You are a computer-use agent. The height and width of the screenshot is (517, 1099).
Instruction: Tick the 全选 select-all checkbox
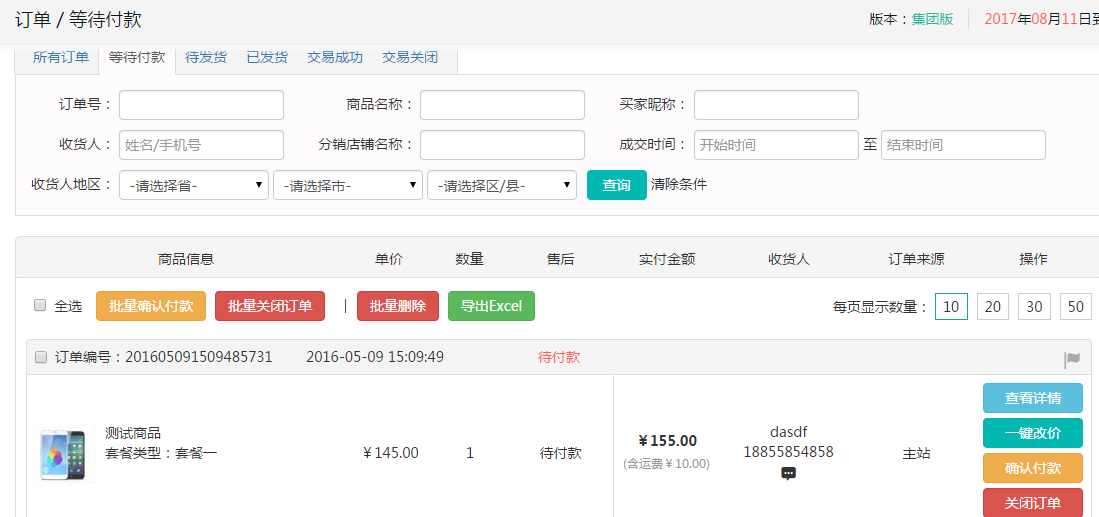coord(41,306)
